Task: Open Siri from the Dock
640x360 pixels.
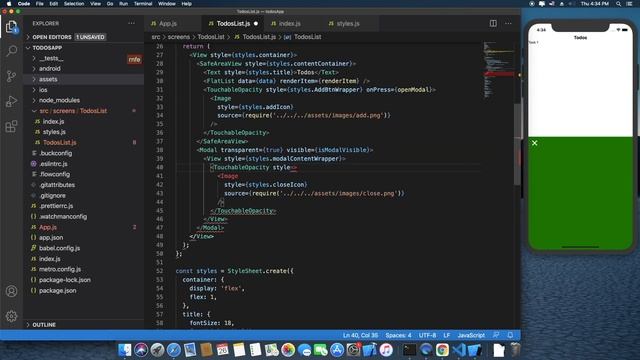Action: pos(141,350)
